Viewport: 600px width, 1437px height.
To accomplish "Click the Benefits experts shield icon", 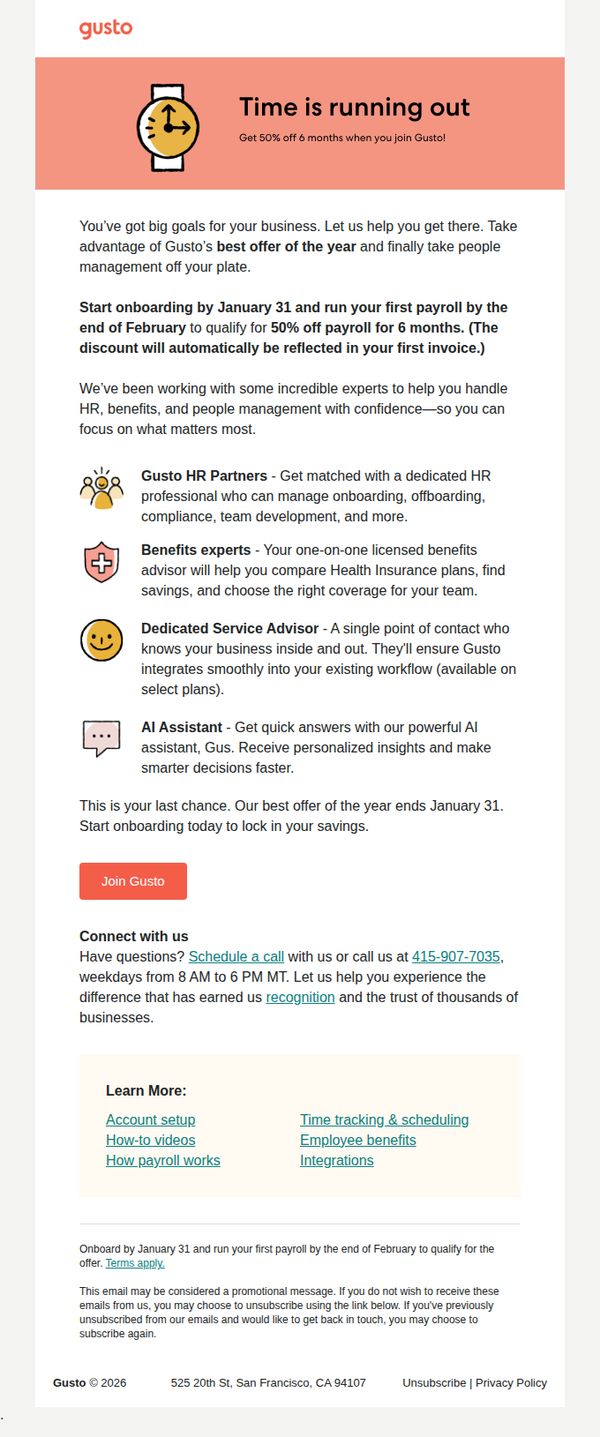I will [101, 564].
